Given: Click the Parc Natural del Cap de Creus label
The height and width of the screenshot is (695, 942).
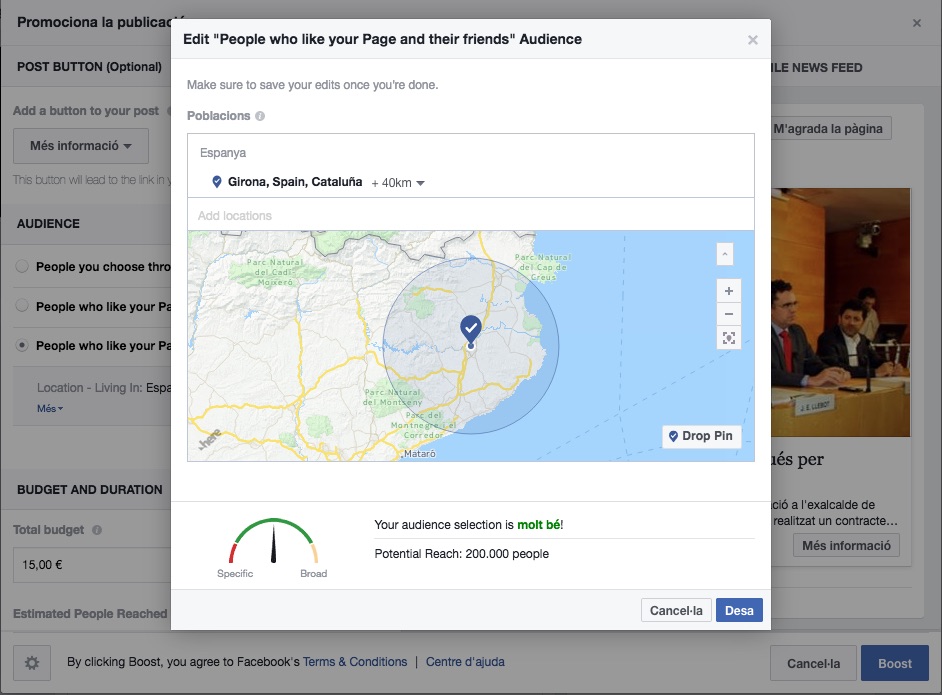Looking at the screenshot, I should [x=543, y=267].
